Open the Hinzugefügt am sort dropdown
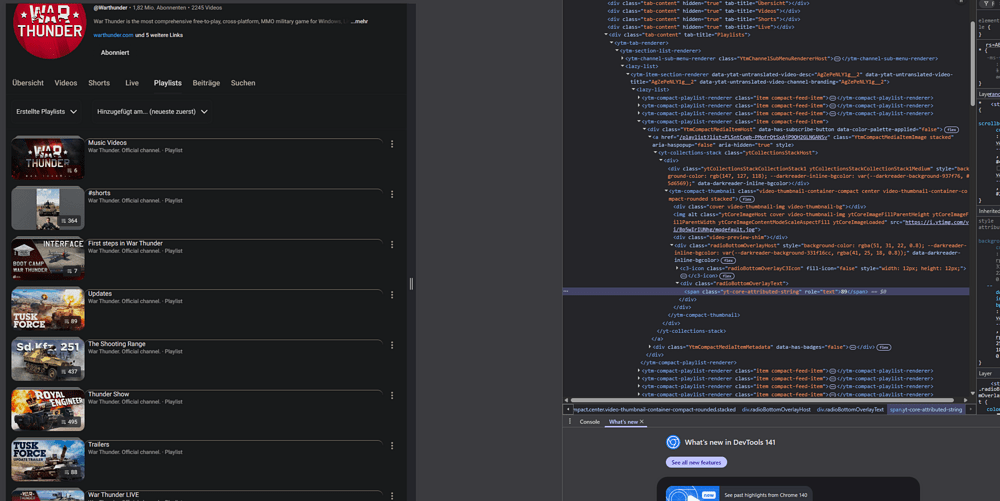The width and height of the screenshot is (1000, 501). [152, 112]
